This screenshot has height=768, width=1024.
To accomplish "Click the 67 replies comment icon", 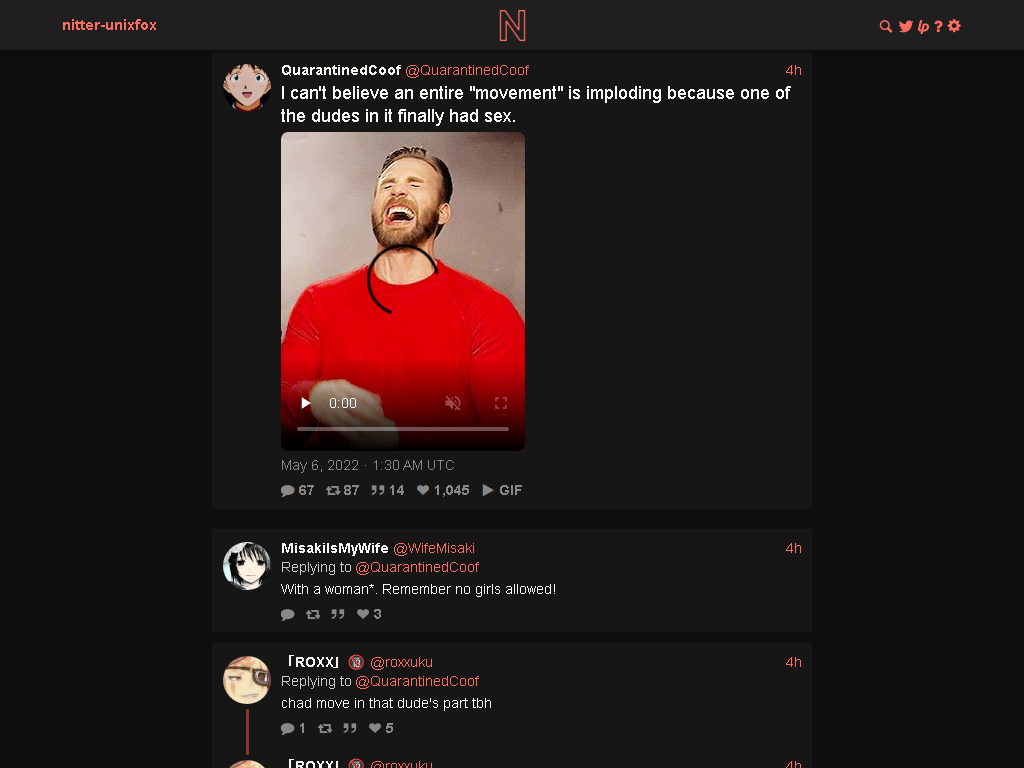I will (287, 490).
